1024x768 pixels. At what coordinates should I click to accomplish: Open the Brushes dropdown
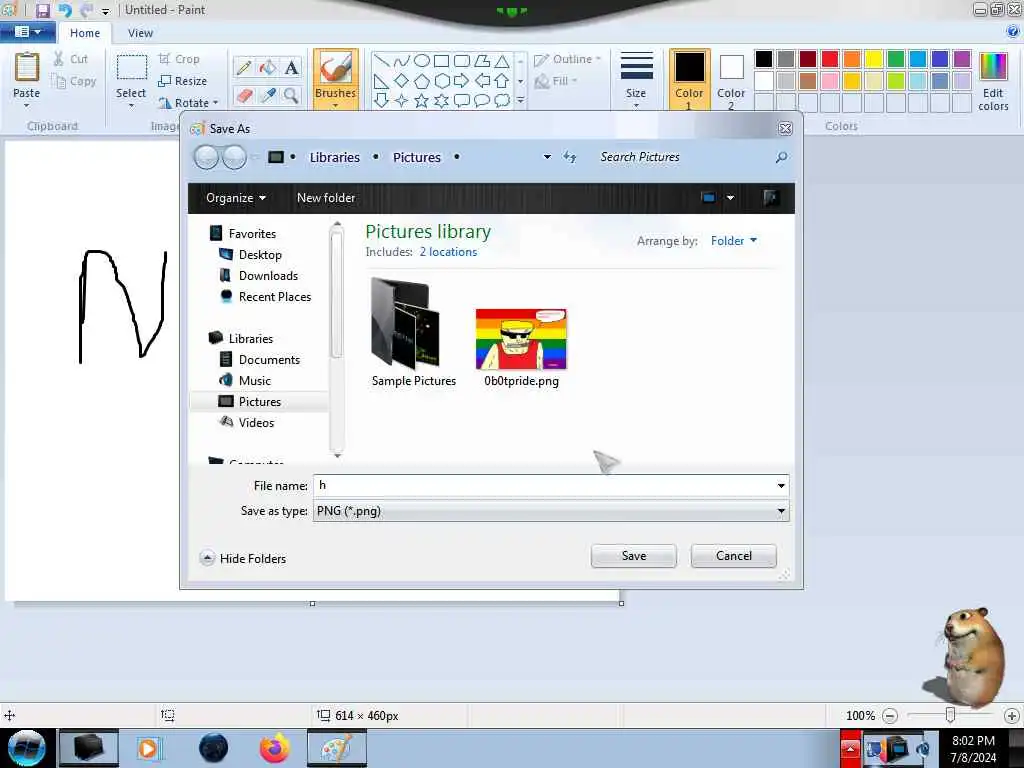click(x=336, y=104)
